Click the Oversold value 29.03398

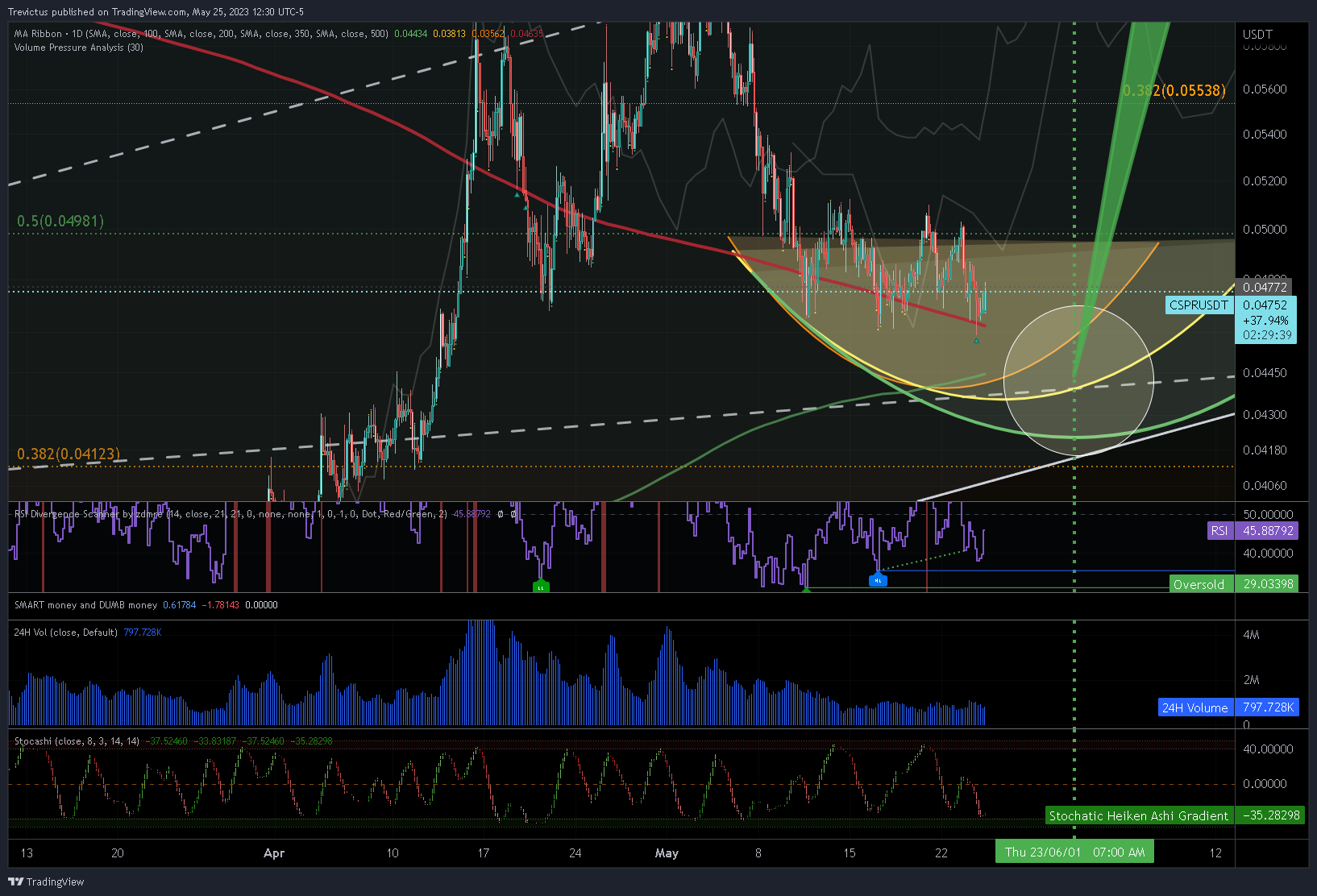pos(1267,584)
